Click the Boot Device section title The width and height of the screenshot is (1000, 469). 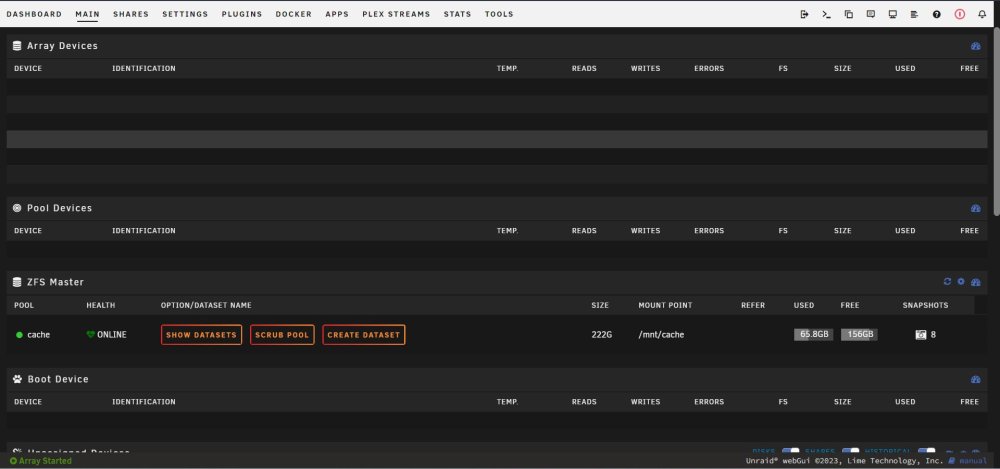tap(58, 379)
